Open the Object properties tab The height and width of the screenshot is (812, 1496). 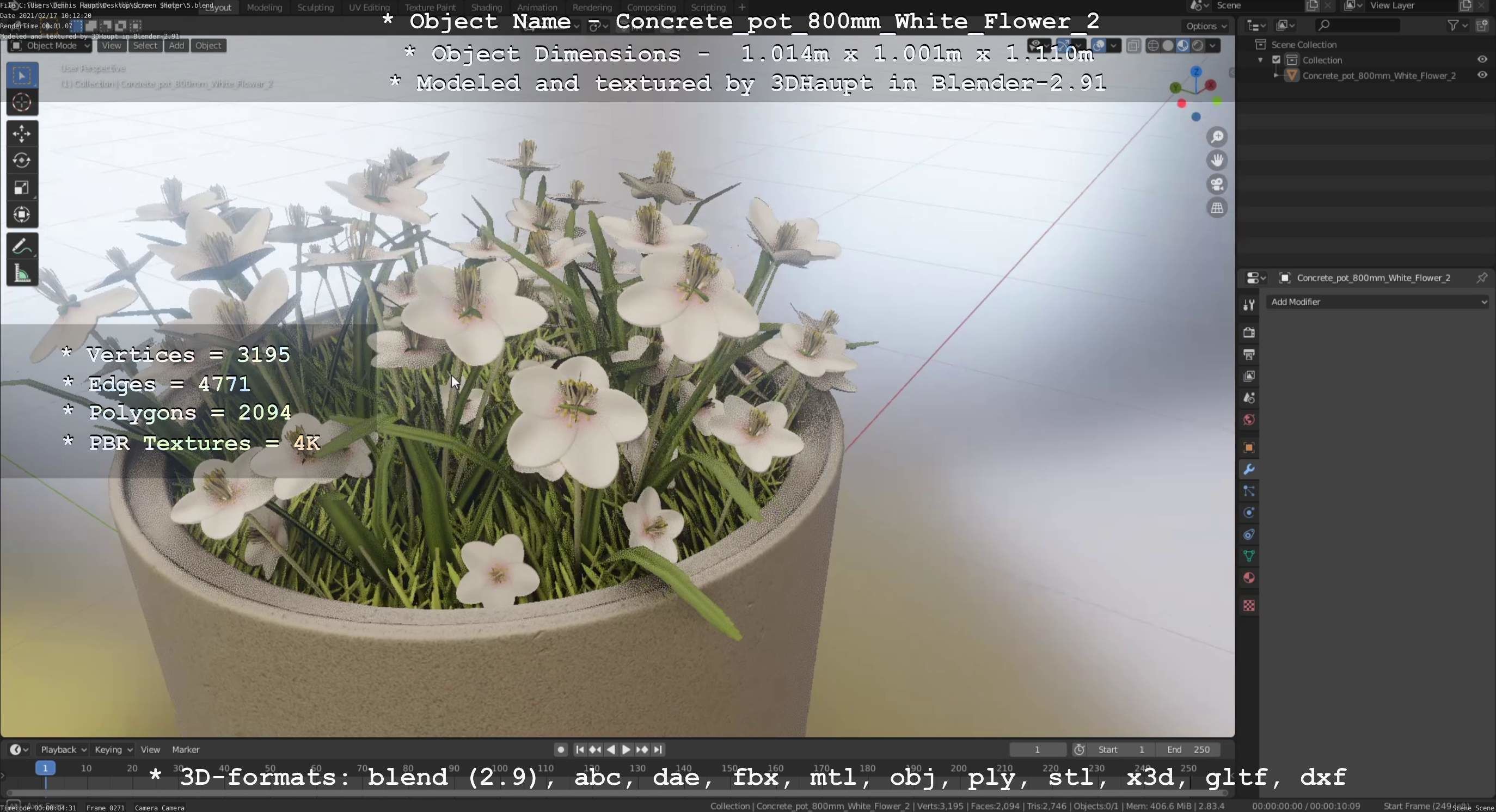[1249, 447]
